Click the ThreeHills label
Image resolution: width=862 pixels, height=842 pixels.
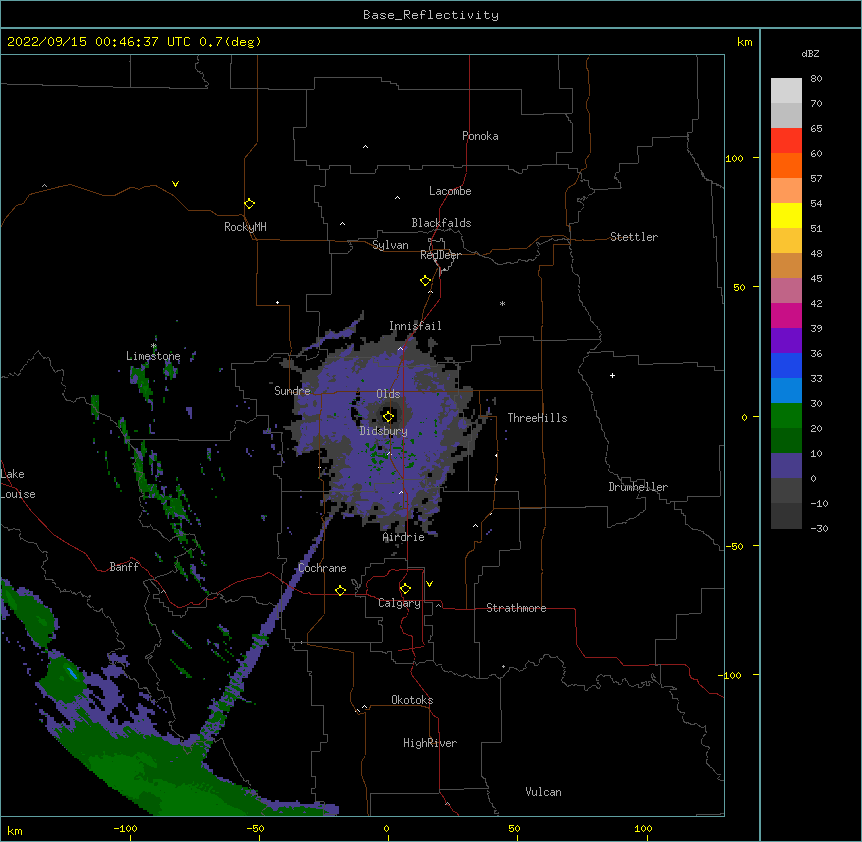click(537, 418)
